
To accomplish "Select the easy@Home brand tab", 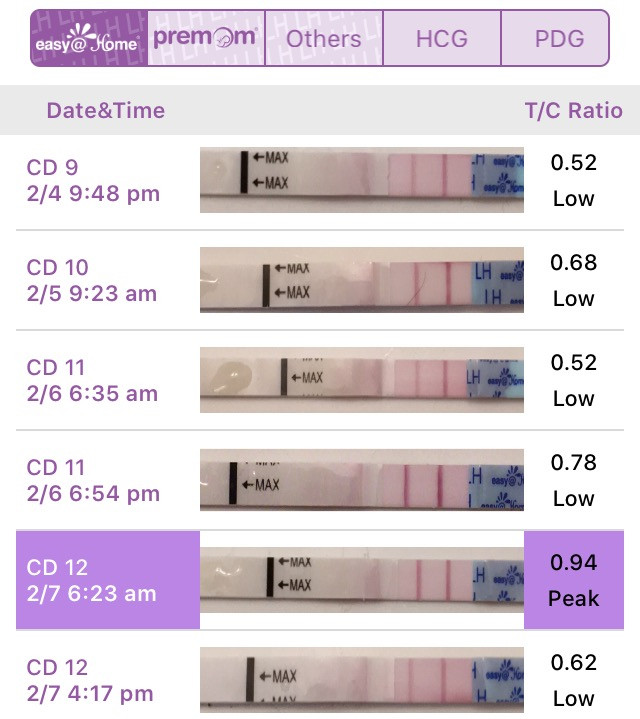I will pyautogui.click(x=89, y=39).
